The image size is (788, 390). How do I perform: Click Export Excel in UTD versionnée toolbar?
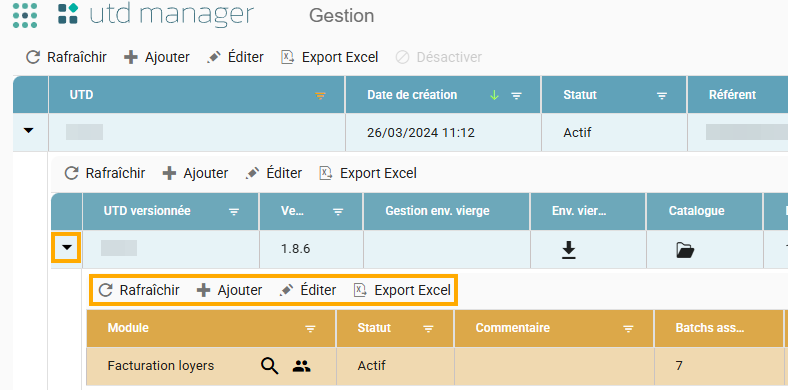point(368,173)
